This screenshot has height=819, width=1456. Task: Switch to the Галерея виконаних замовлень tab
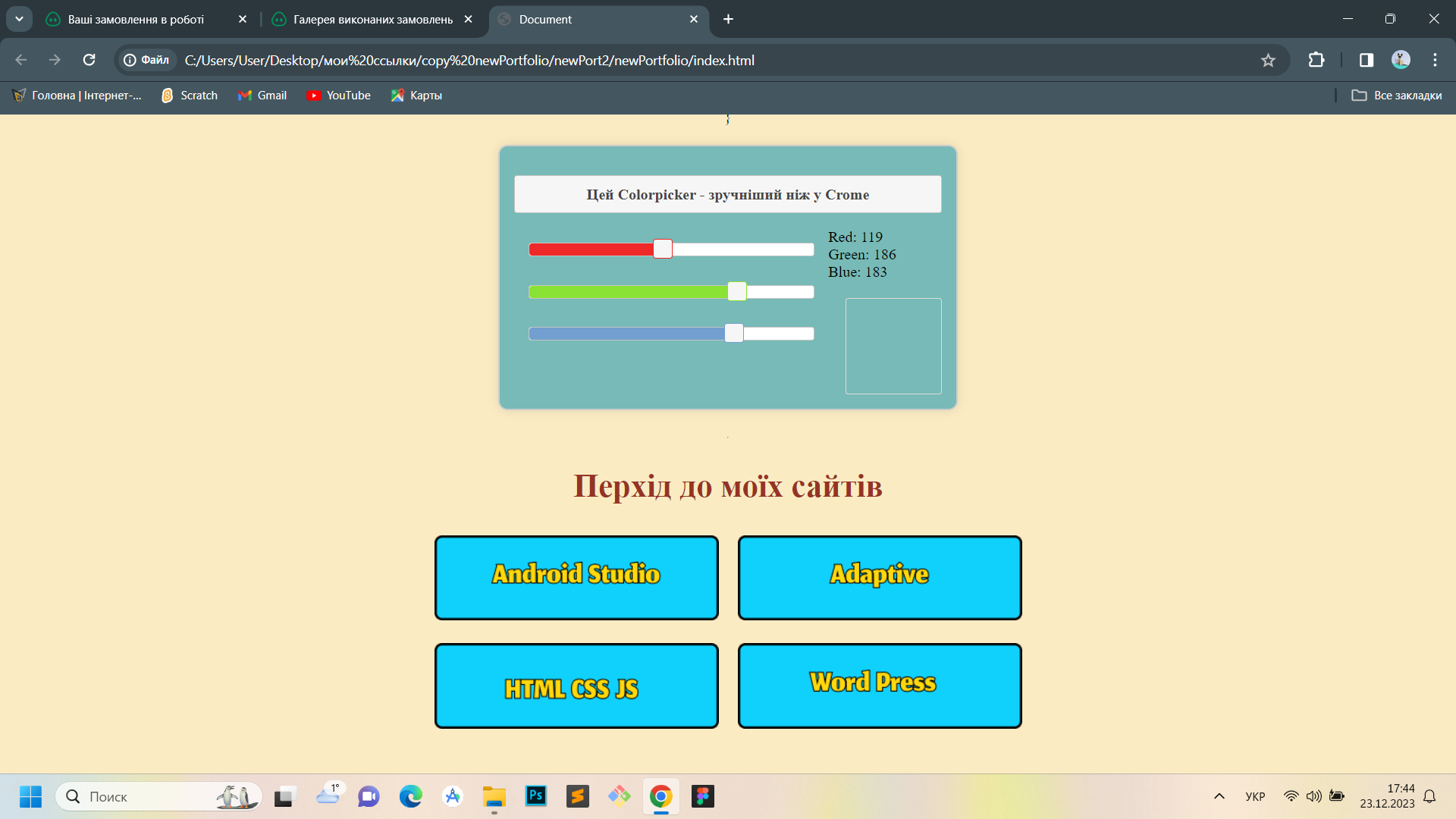pos(372,19)
